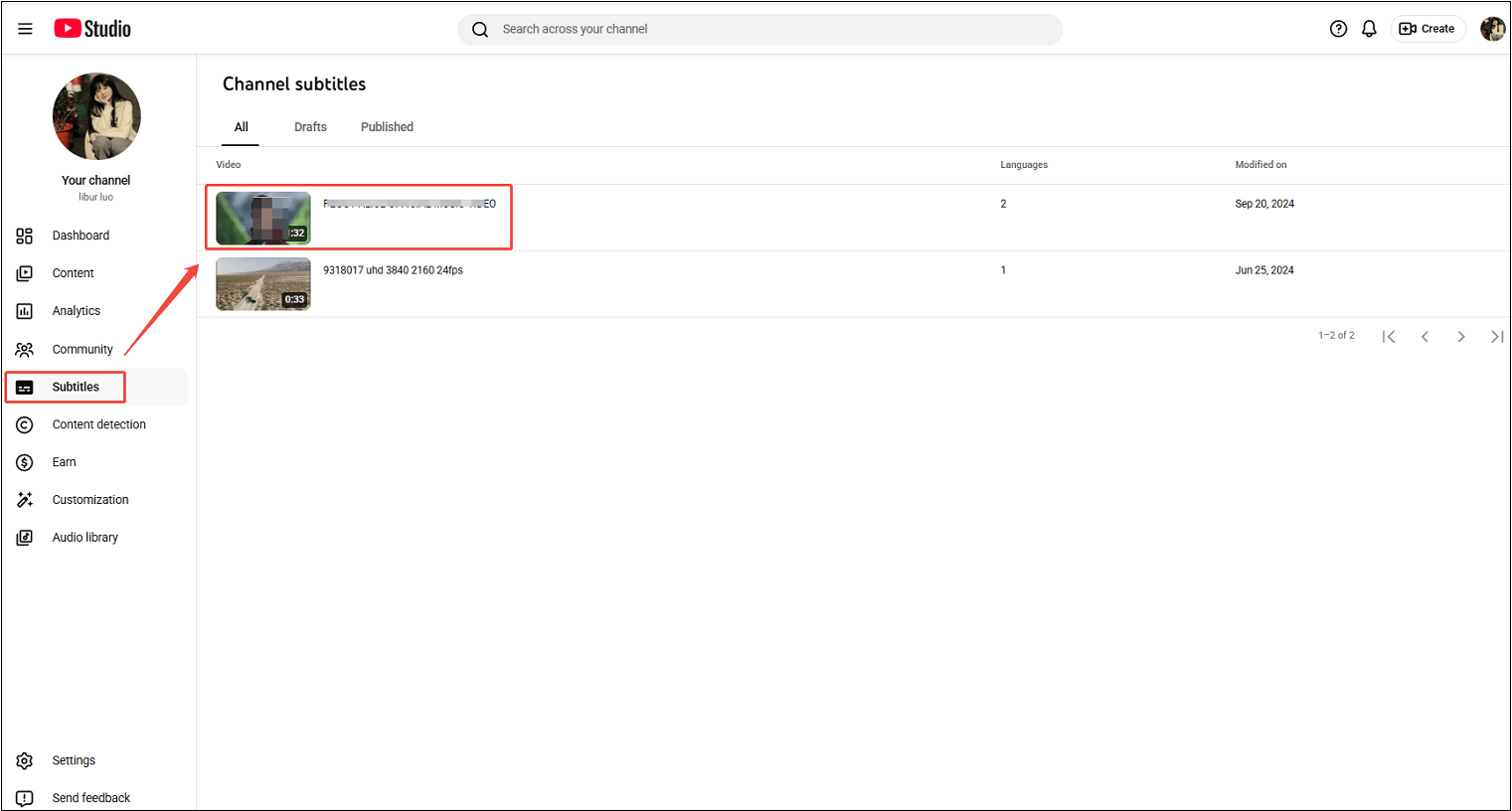
Task: Select the Content sidebar icon
Action: click(x=25, y=273)
